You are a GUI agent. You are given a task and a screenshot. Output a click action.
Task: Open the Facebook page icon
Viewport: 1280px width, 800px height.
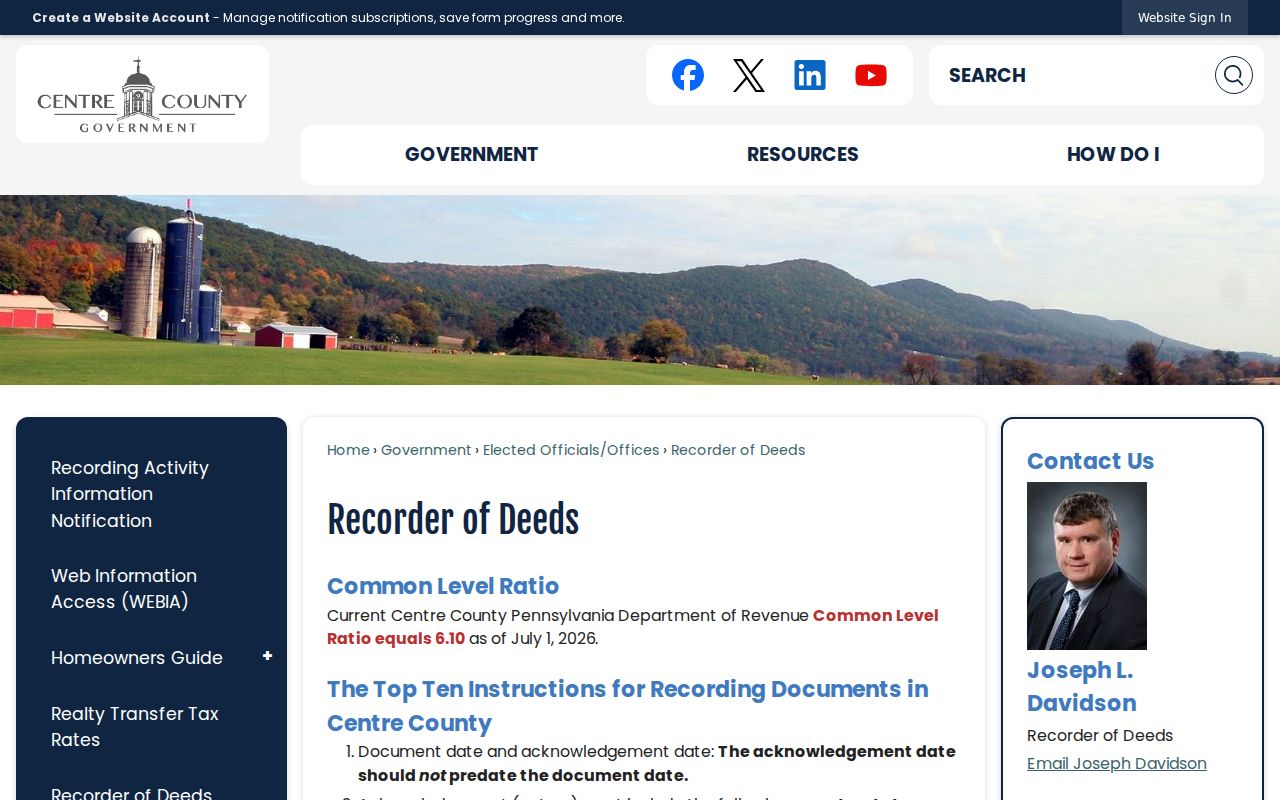(x=688, y=75)
